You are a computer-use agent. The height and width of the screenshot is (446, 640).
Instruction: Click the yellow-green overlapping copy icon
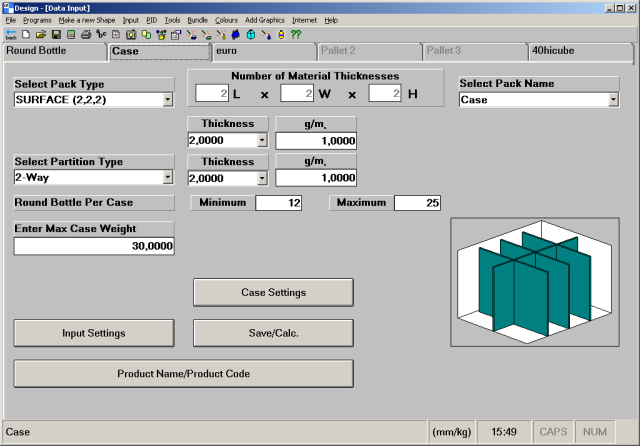coord(146,35)
